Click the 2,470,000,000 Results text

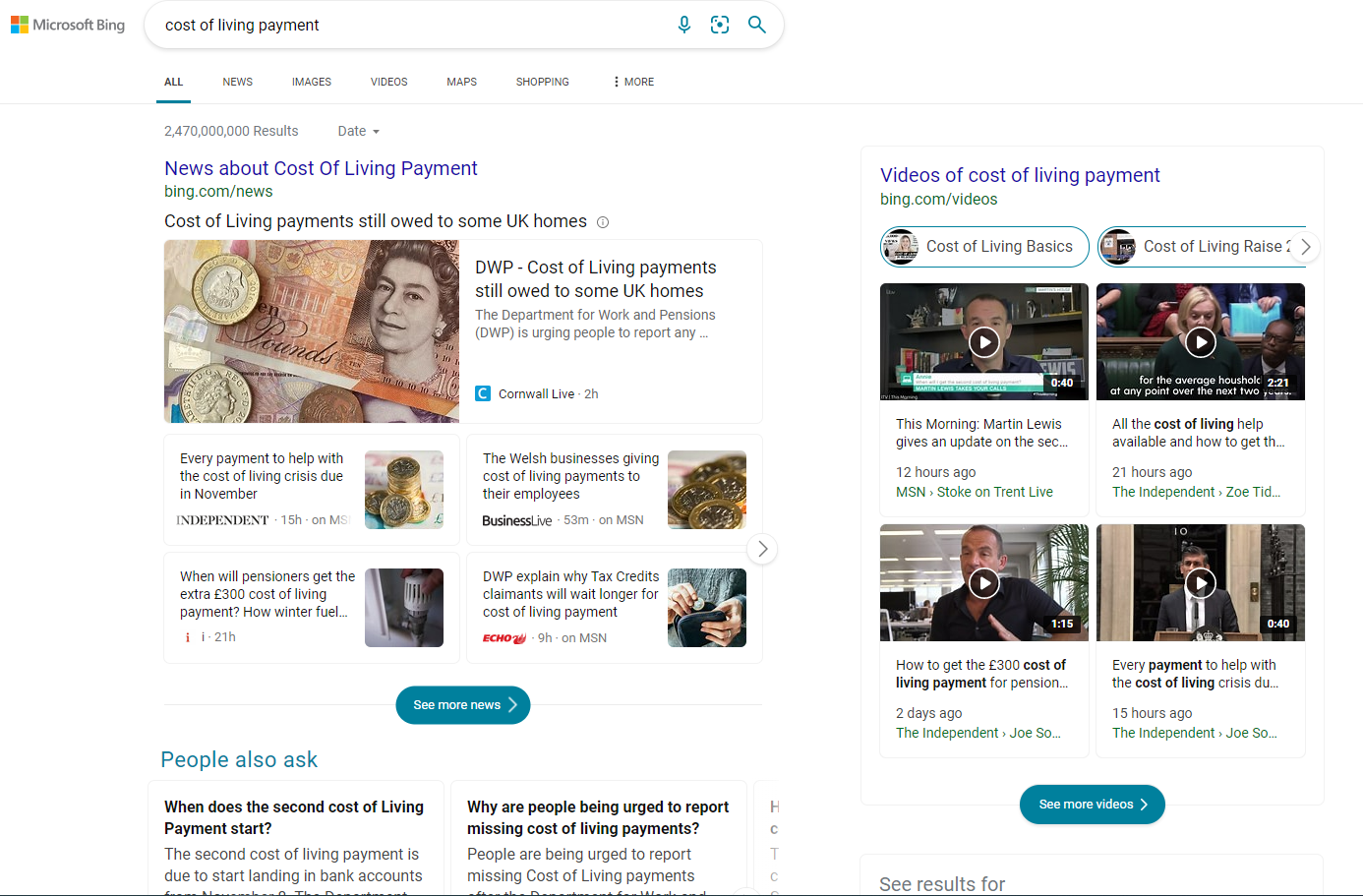click(231, 131)
